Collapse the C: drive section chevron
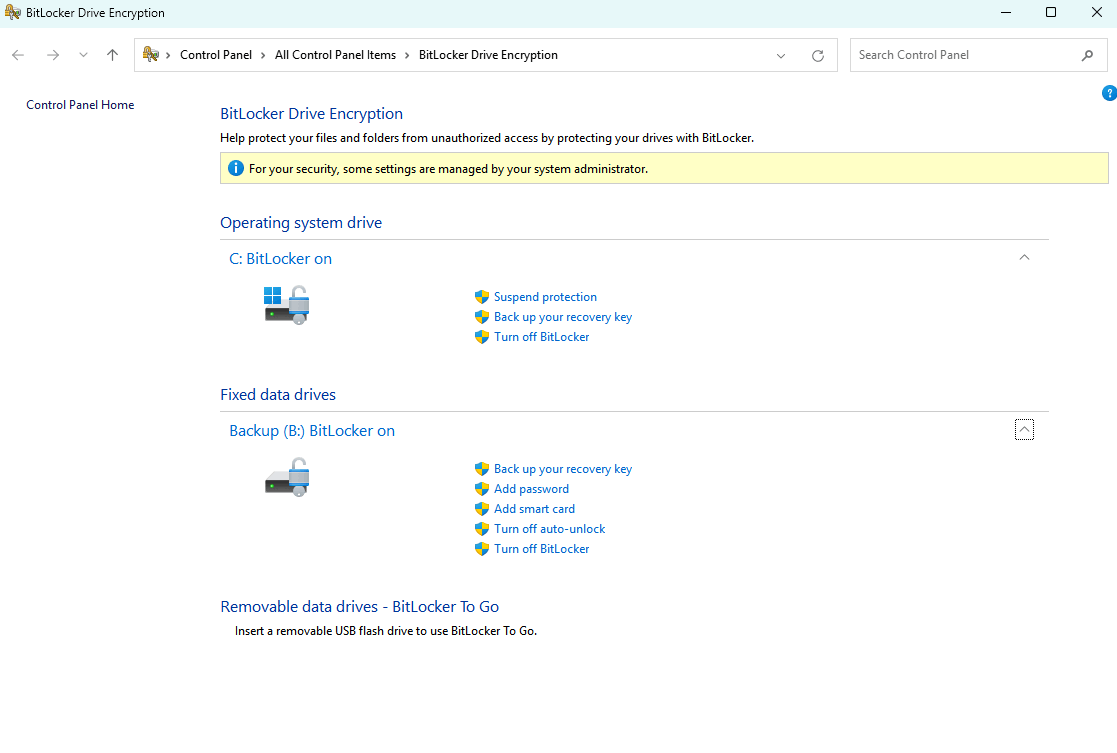 1024,257
